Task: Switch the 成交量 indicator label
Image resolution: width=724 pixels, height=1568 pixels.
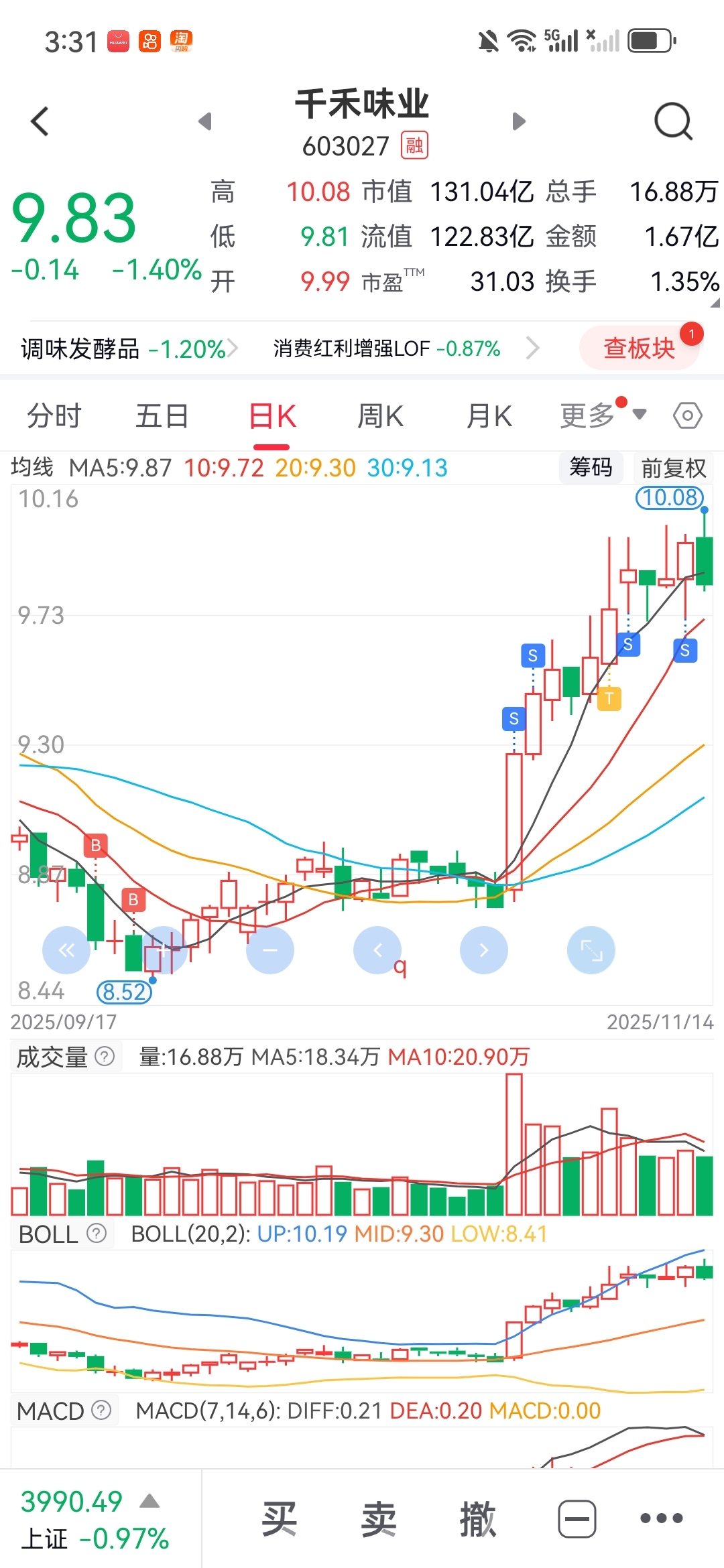Action: pos(52,1057)
